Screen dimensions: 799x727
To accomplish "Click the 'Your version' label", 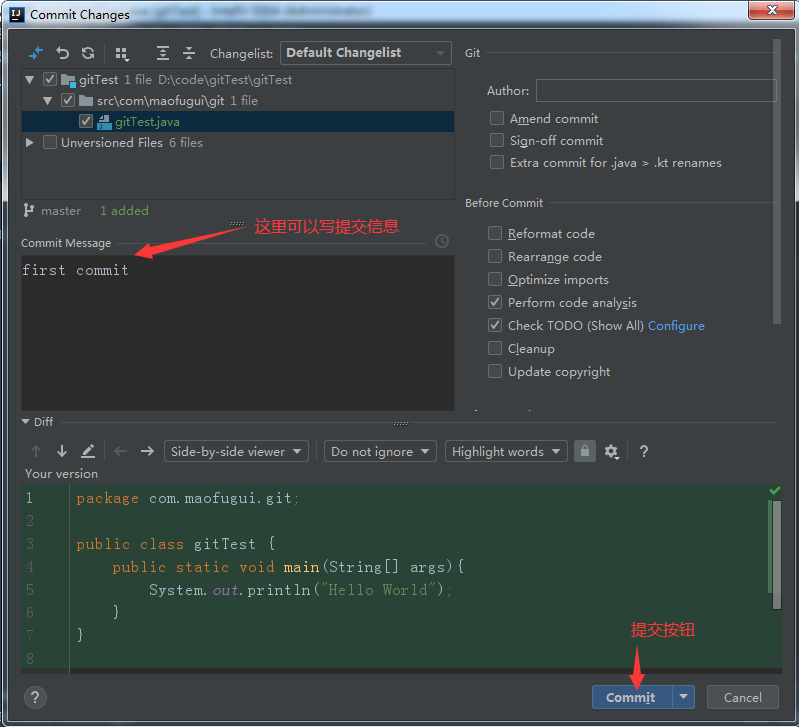I will [x=62, y=474].
